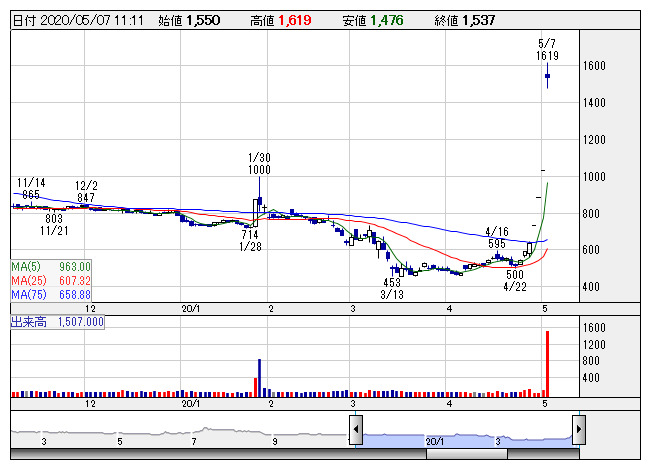The height and width of the screenshot is (469, 652).
Task: Select the MA(25) legend entry
Action: click(x=51, y=280)
